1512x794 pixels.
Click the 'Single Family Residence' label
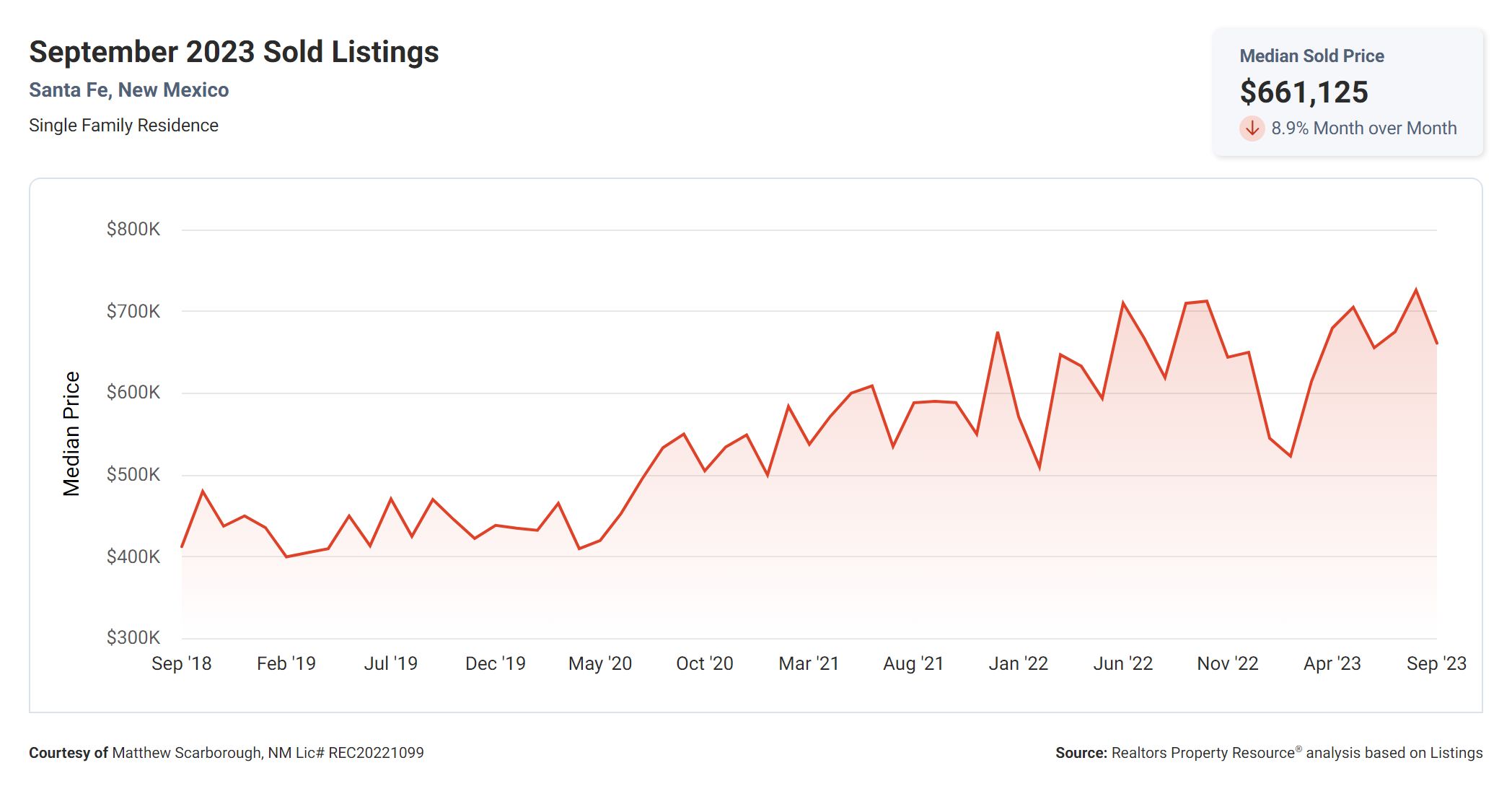click(123, 126)
